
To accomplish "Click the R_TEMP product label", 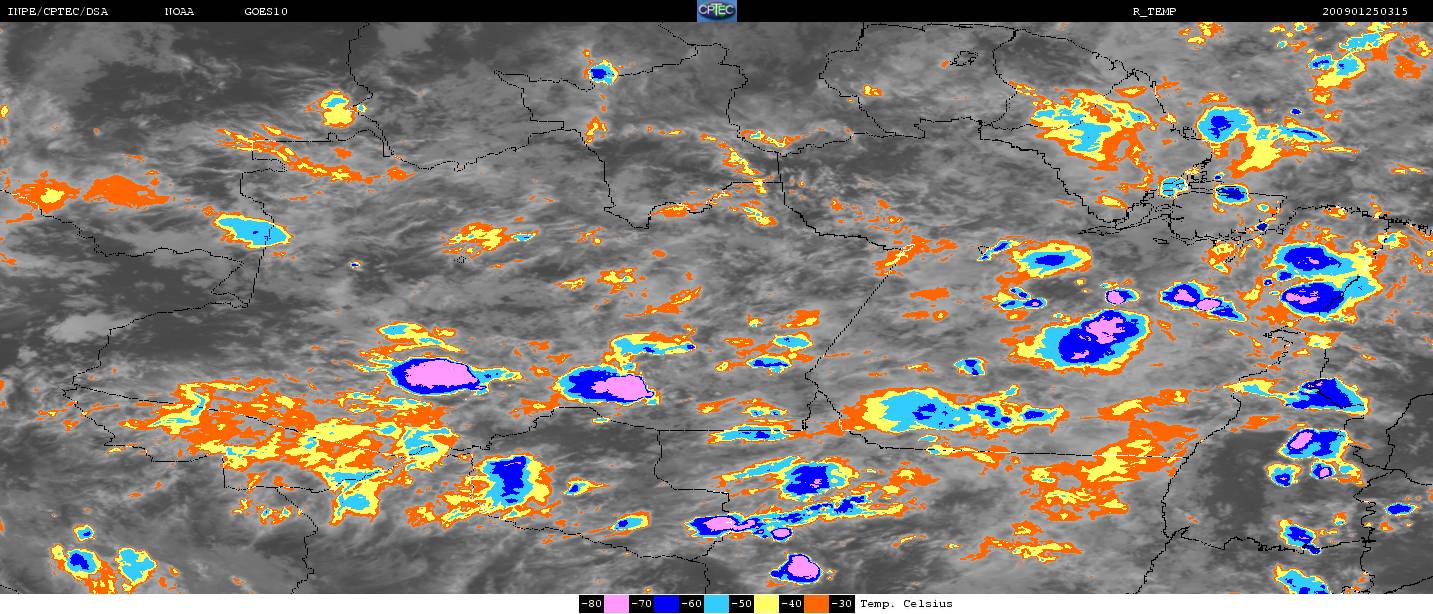I will click(1154, 12).
